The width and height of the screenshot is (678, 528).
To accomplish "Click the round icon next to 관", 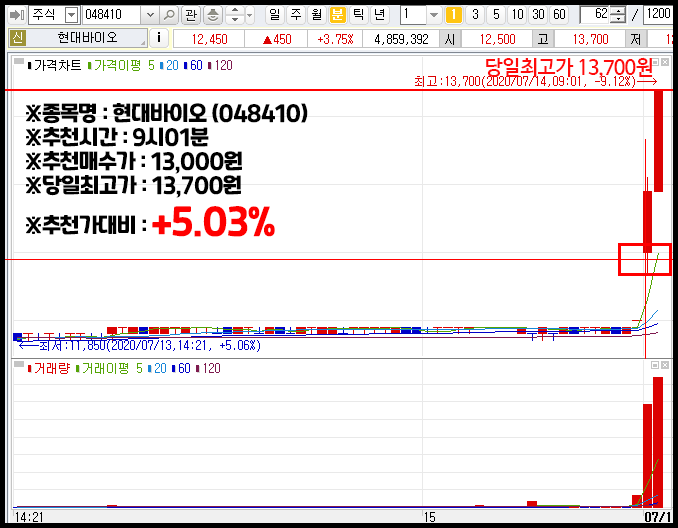I will pyautogui.click(x=212, y=15).
